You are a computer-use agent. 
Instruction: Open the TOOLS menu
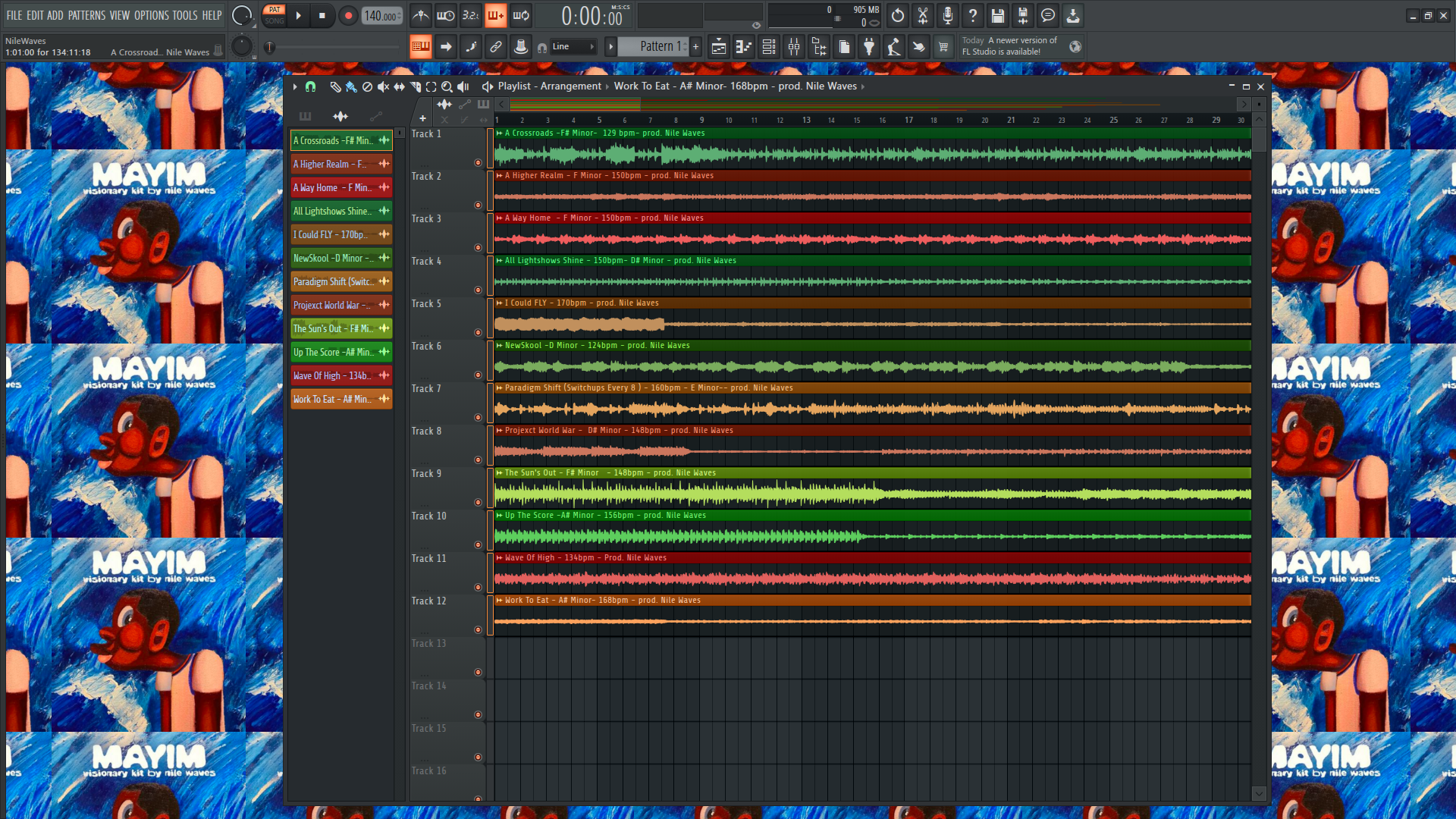(184, 15)
